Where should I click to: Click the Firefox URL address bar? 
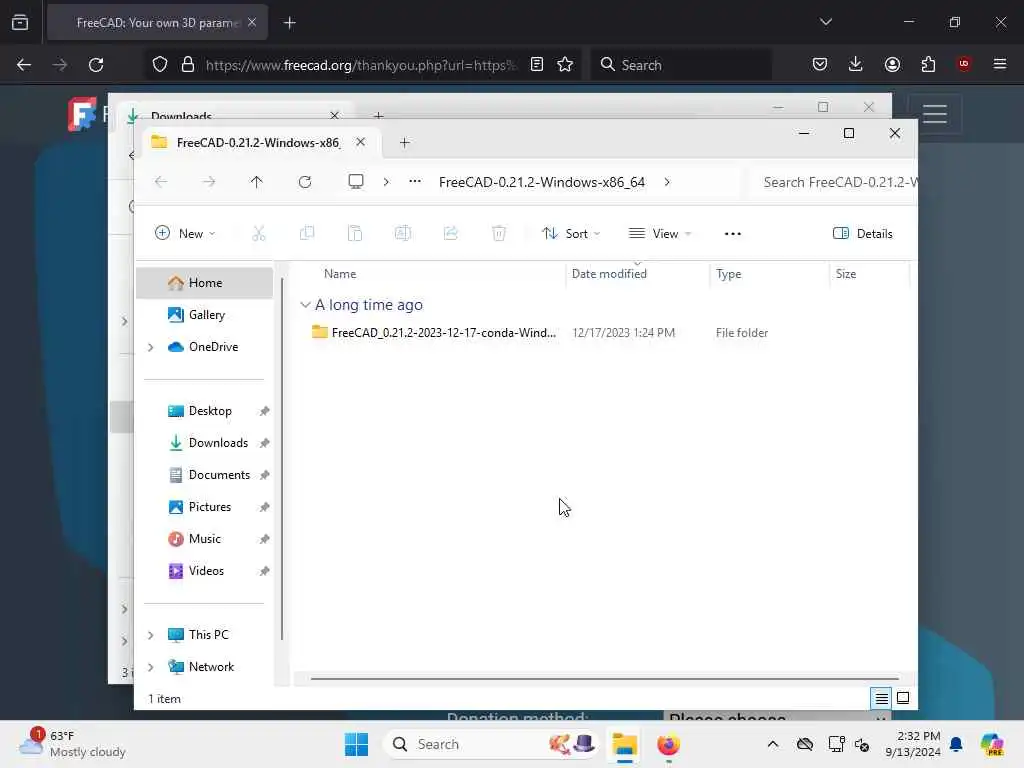tap(360, 65)
